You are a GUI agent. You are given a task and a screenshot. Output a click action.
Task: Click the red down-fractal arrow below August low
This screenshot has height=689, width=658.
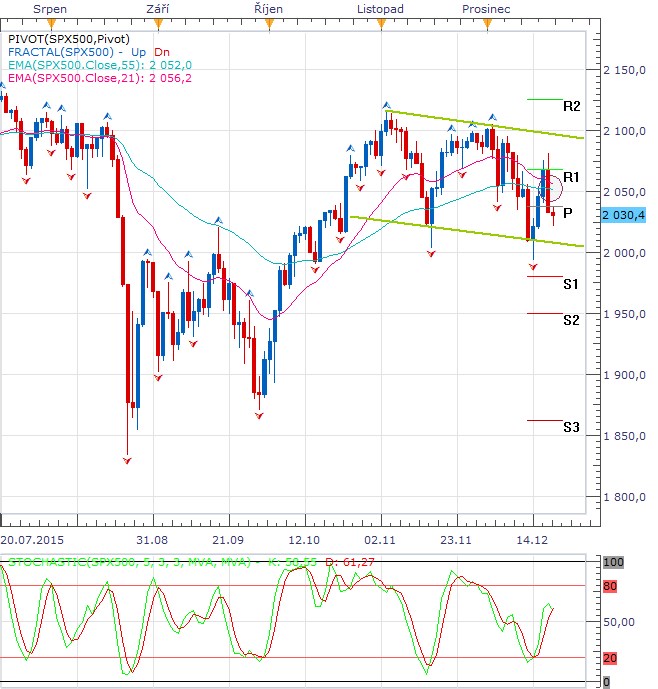tap(127, 460)
